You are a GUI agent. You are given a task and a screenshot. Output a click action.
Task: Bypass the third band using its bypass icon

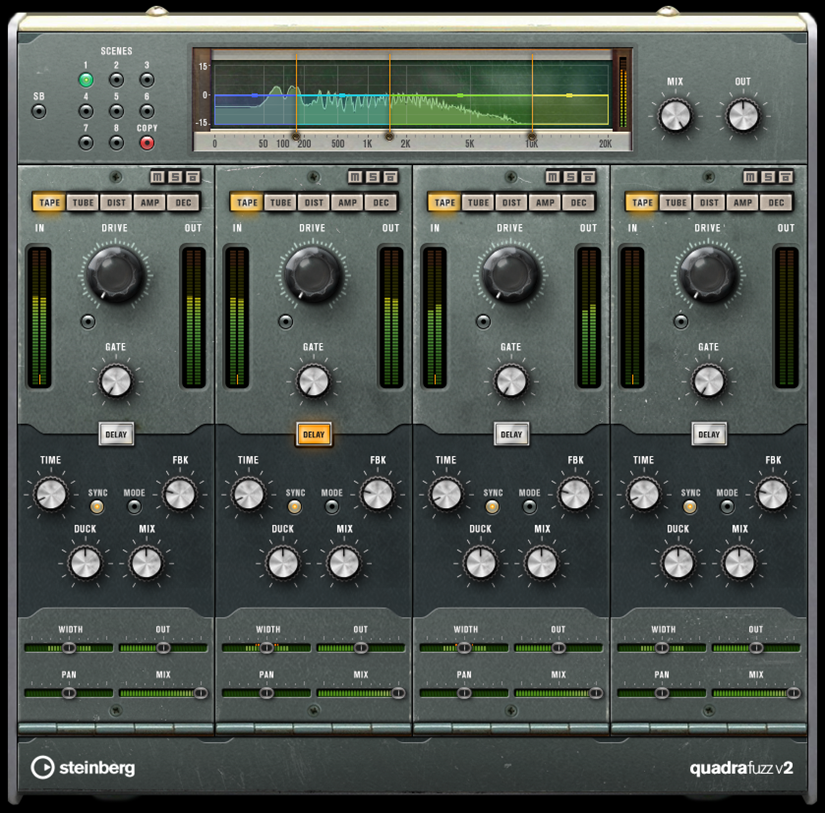[x=588, y=177]
